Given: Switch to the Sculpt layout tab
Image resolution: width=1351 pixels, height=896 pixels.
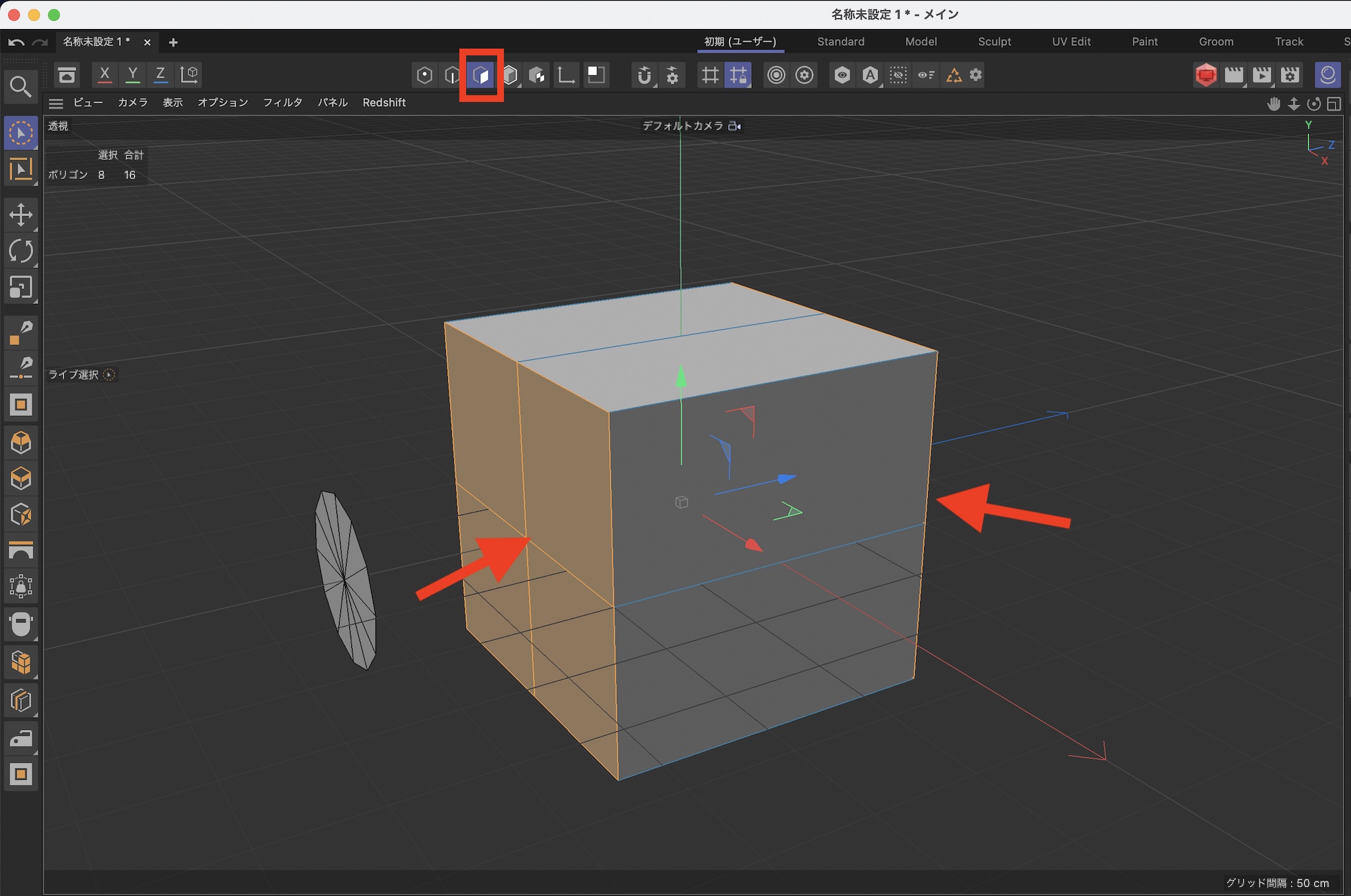Looking at the screenshot, I should (x=994, y=42).
